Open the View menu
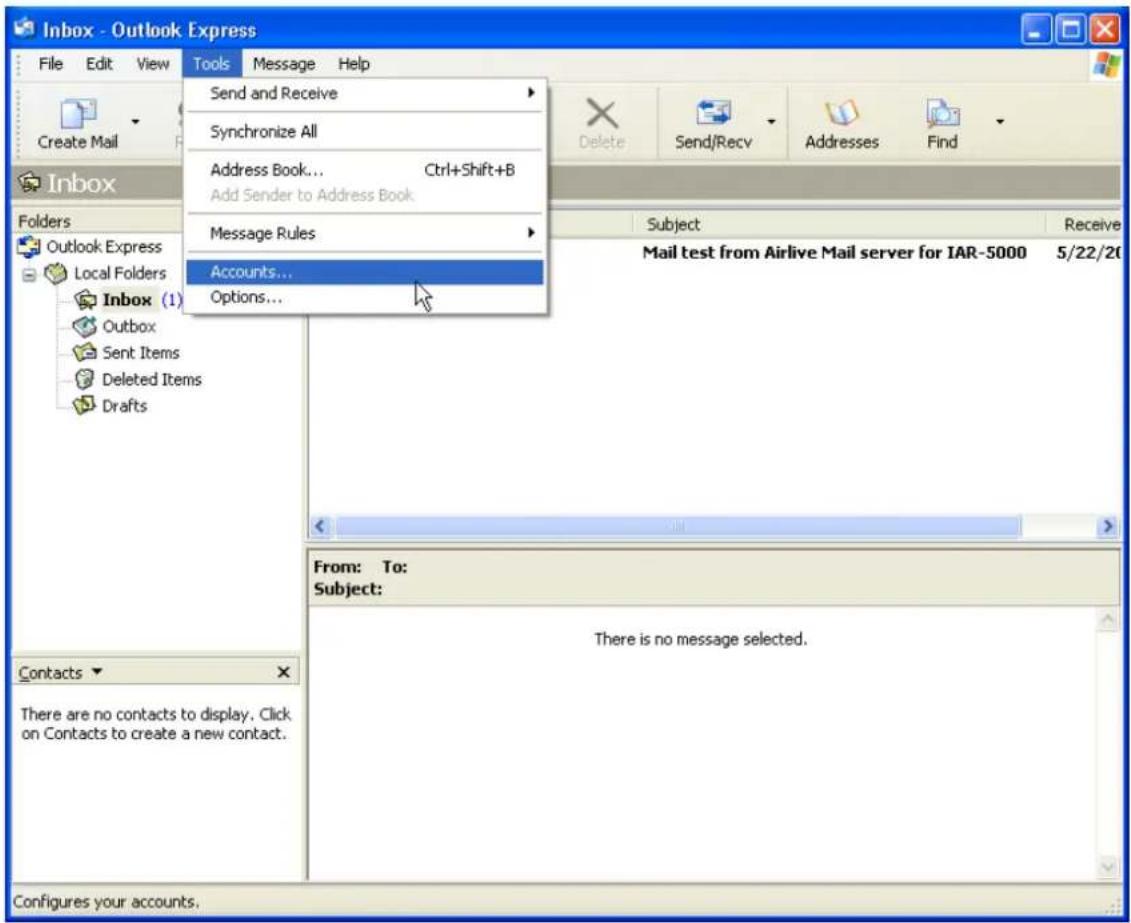The image size is (1131, 923). [153, 64]
